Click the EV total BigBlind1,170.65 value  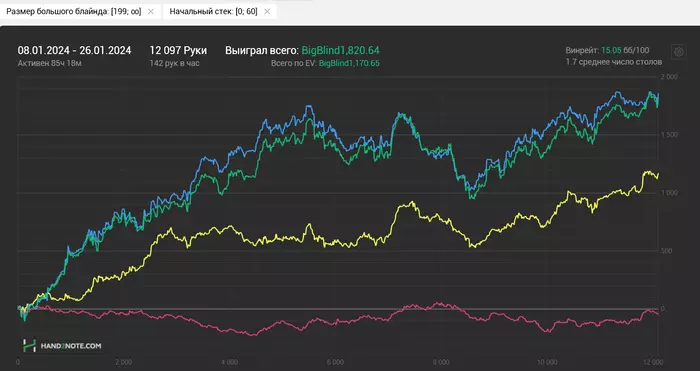[349, 63]
